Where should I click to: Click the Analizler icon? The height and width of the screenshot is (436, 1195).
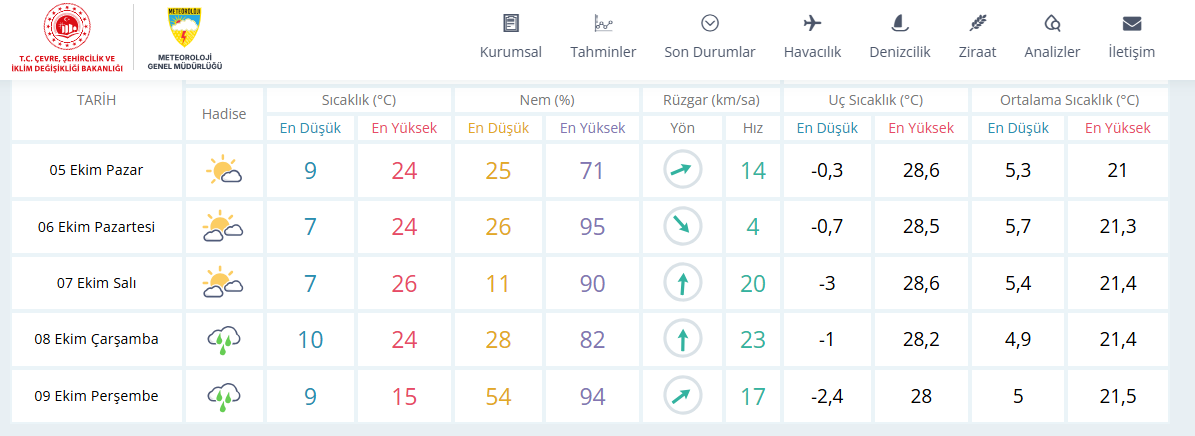point(1052,23)
